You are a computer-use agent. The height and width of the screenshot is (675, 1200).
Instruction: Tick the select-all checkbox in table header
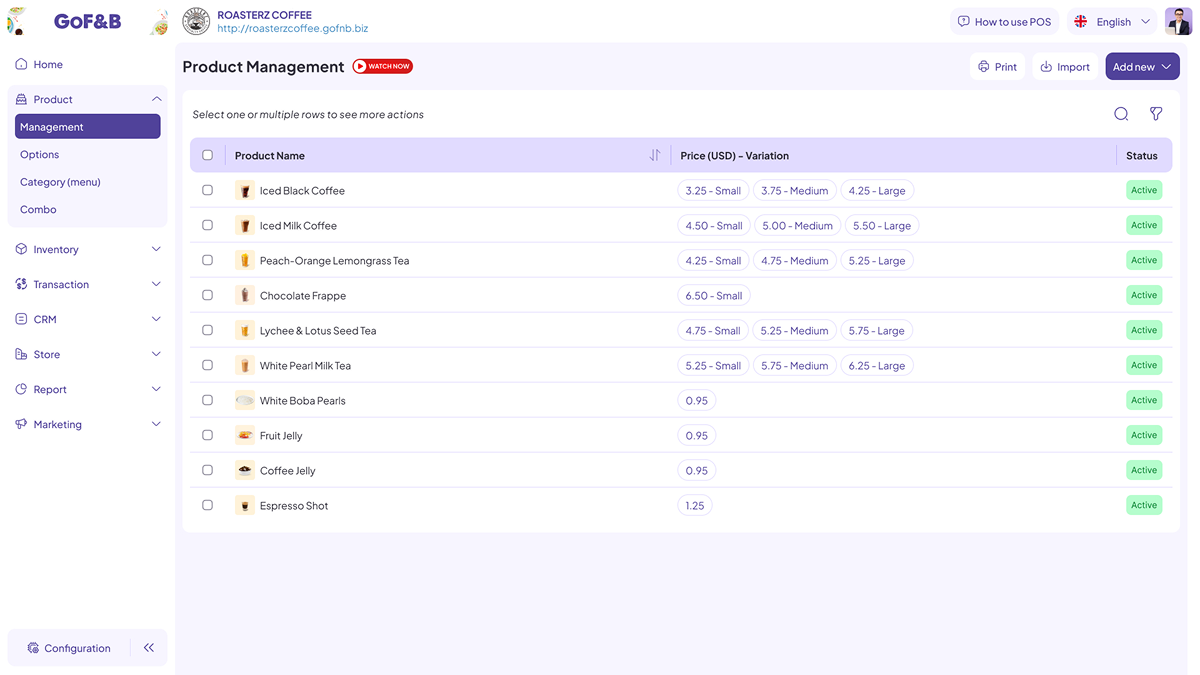click(208, 155)
